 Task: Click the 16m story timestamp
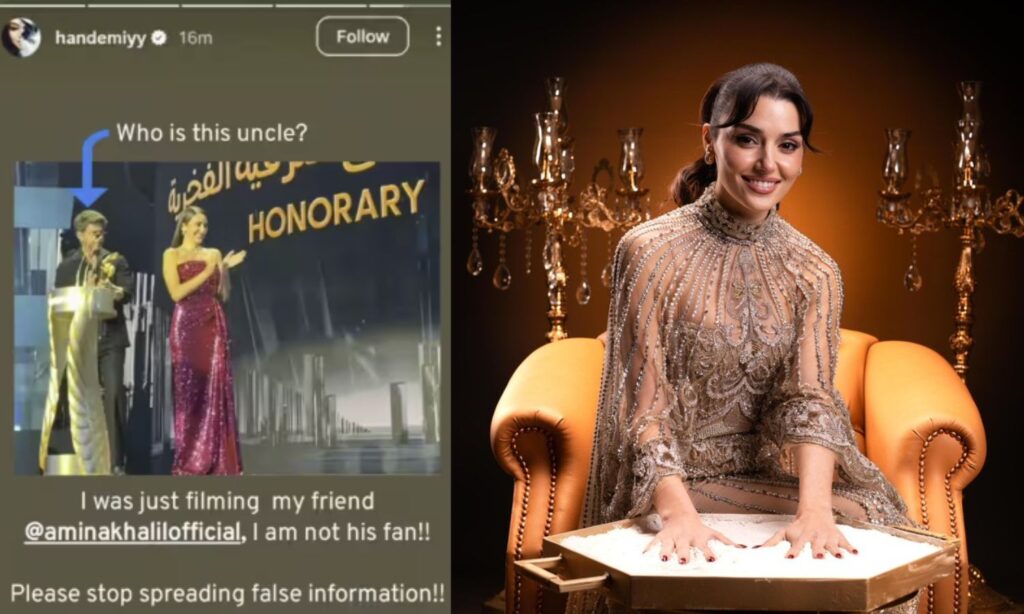pos(195,39)
